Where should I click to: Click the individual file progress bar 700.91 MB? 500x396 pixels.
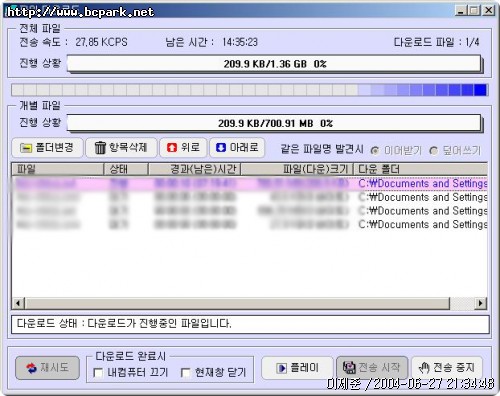click(x=275, y=123)
